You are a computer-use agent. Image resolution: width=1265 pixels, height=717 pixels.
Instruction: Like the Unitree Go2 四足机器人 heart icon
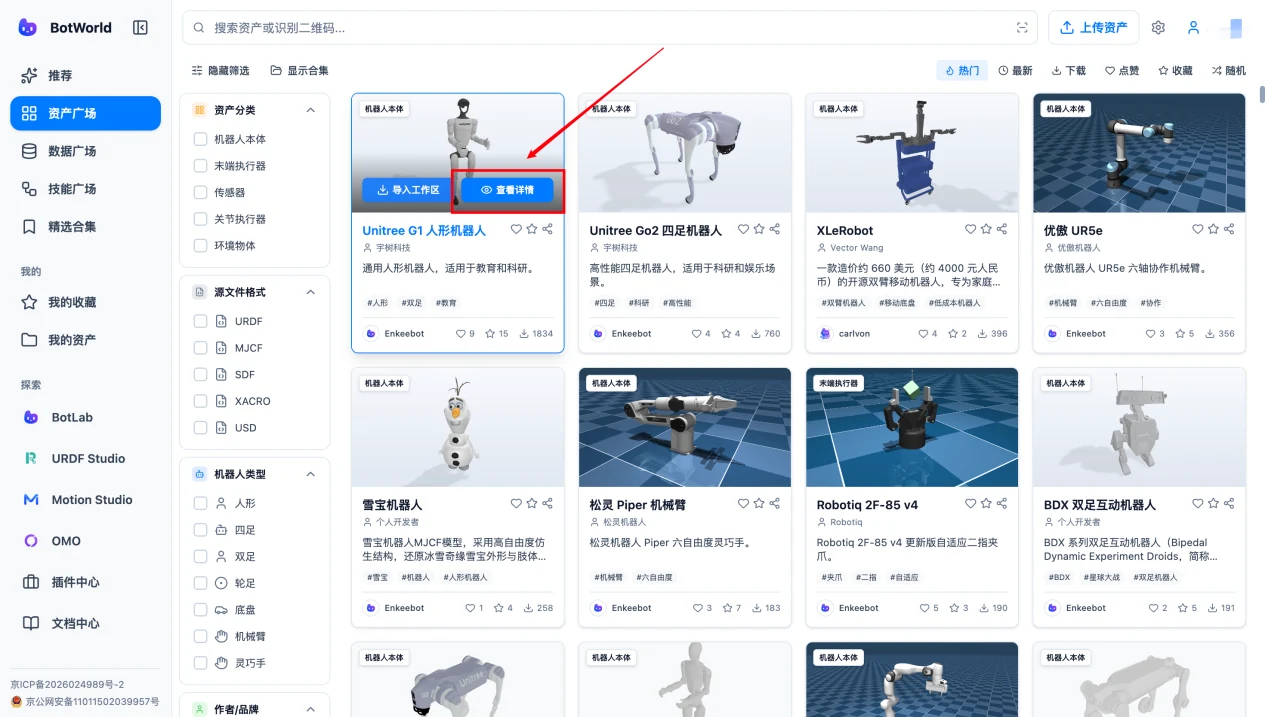pyautogui.click(x=743, y=230)
